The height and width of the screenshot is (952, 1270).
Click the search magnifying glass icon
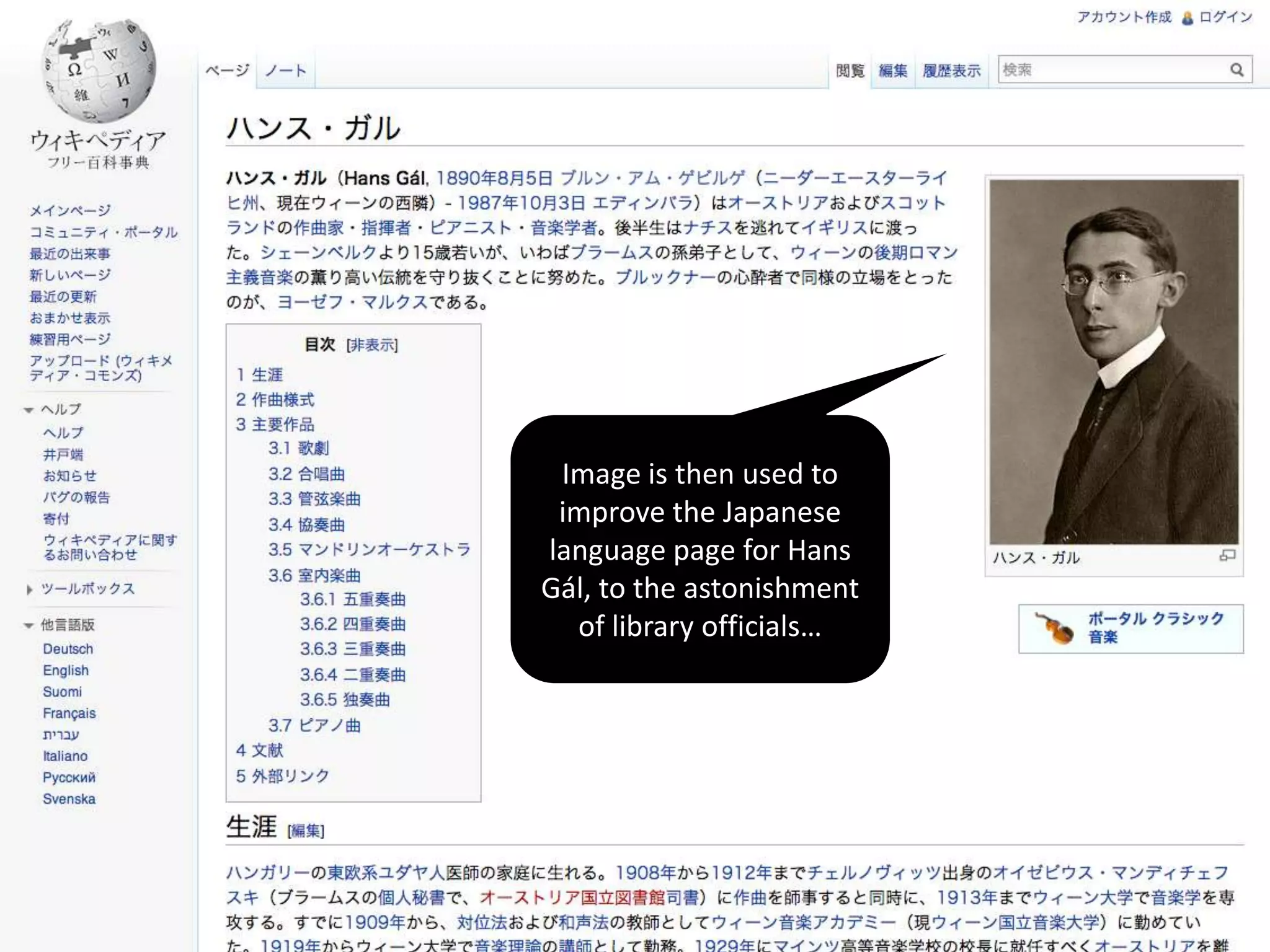1237,70
